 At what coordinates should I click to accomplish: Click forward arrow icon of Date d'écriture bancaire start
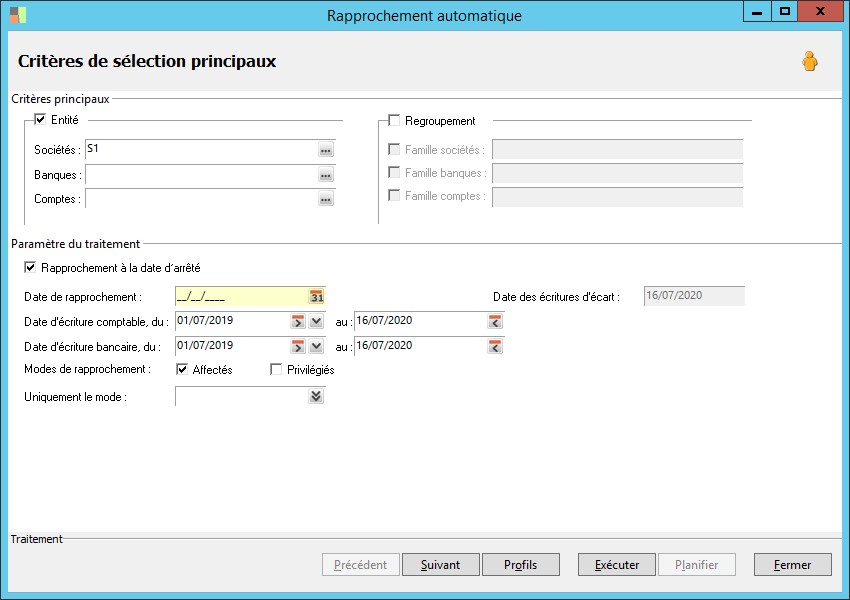298,346
